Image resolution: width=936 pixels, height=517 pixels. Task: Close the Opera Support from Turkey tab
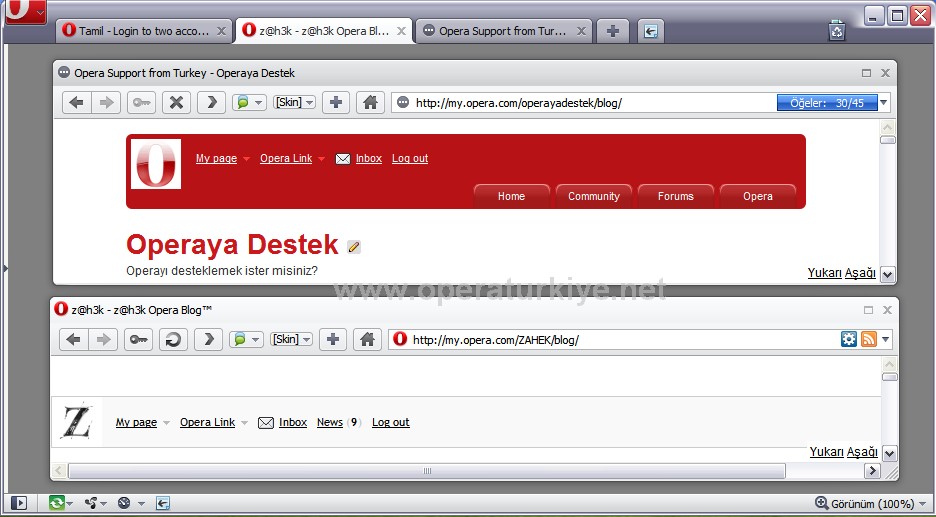(581, 31)
